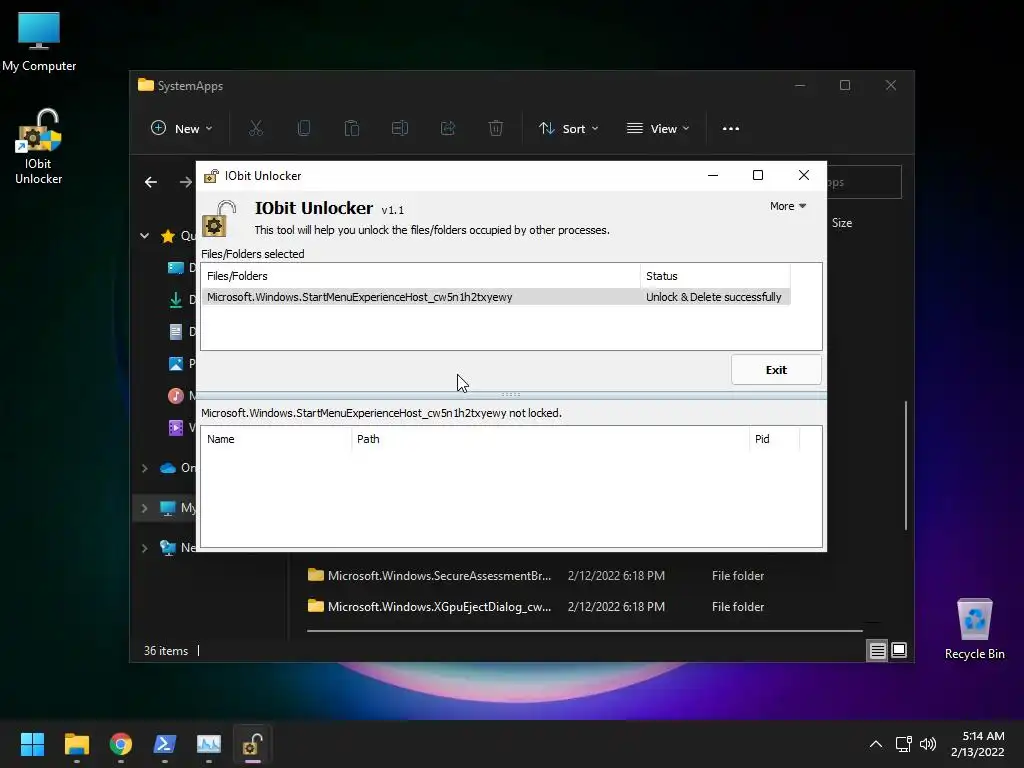Click Cut icon in SystemApps toolbar

click(x=256, y=128)
